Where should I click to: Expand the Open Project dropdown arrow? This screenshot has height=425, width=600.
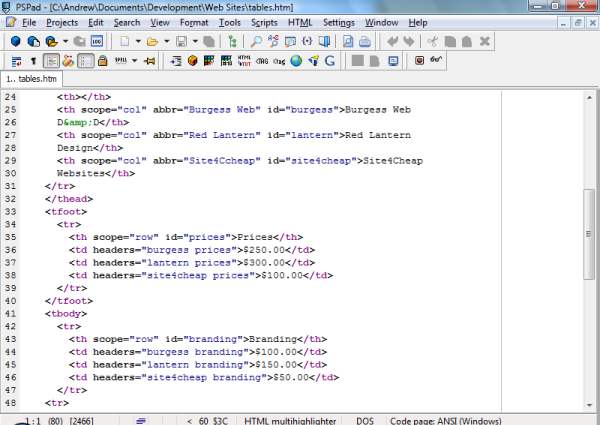point(65,41)
